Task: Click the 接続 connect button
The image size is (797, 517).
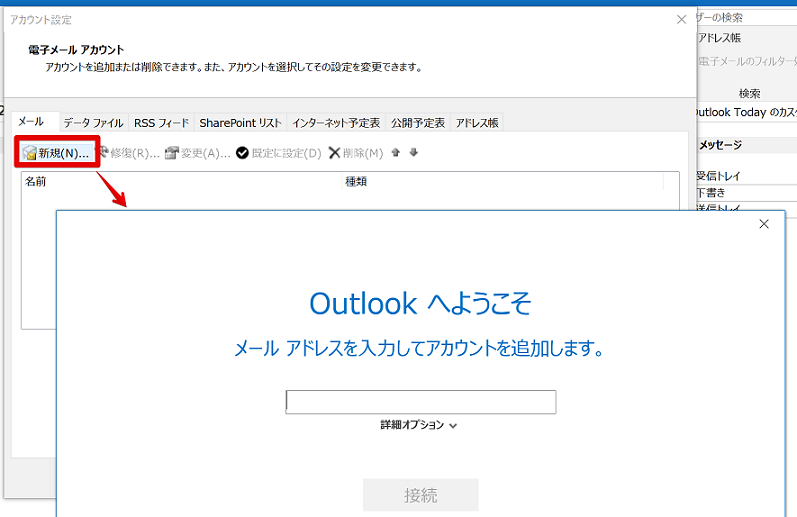Action: (x=420, y=495)
